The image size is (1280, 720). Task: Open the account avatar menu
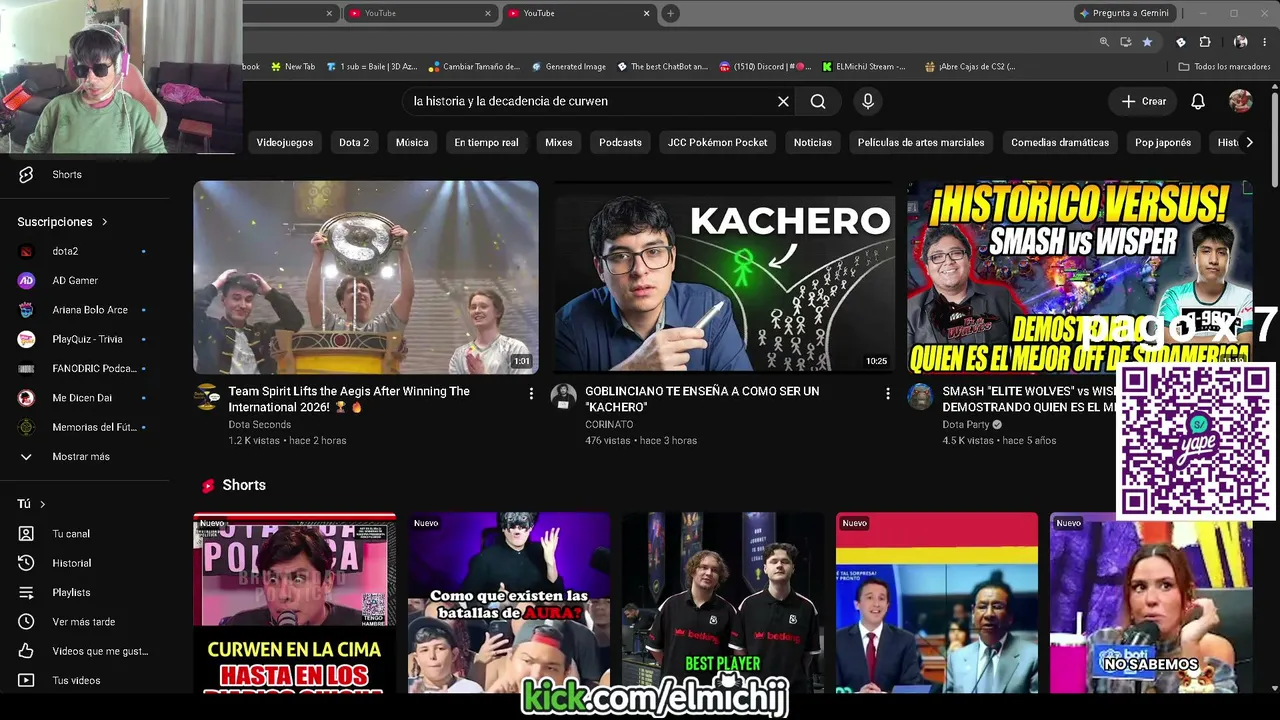coord(1240,101)
